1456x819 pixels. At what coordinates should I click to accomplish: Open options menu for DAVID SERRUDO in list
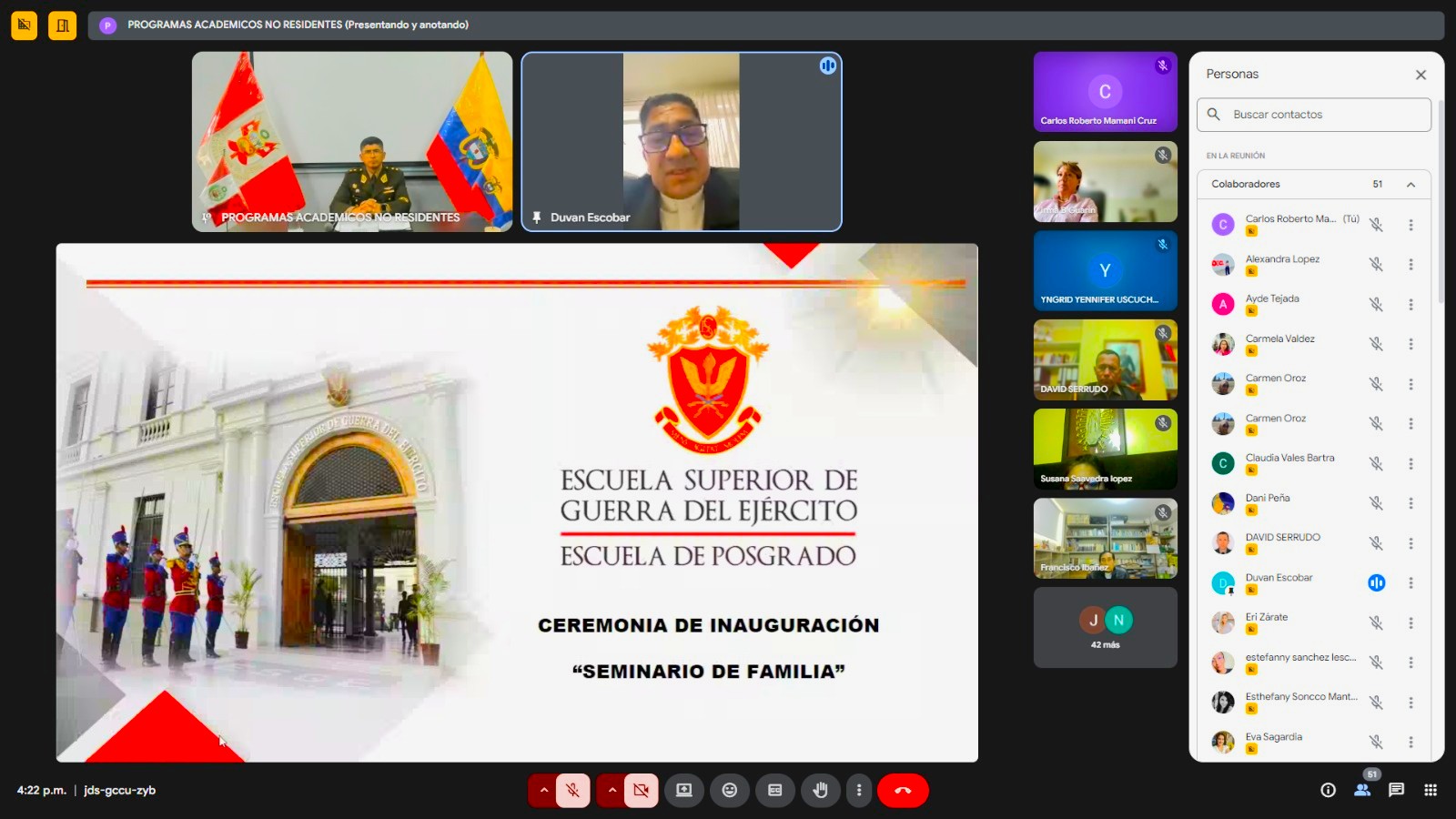(x=1411, y=543)
